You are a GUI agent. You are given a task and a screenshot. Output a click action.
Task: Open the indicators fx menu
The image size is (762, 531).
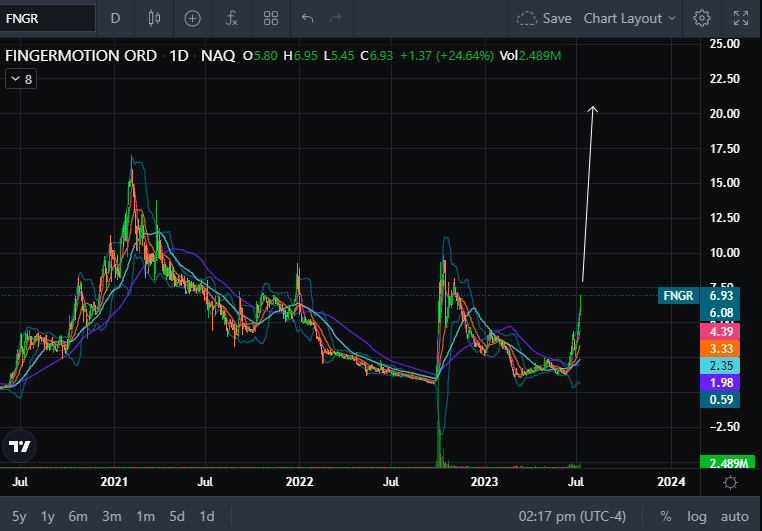point(232,18)
